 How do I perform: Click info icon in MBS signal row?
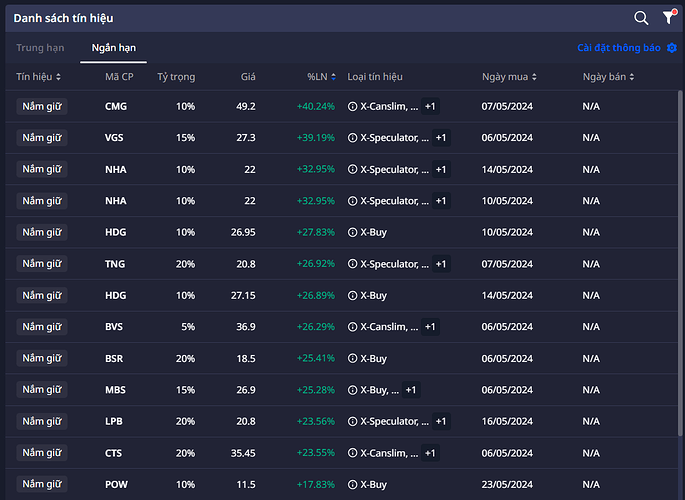[352, 390]
